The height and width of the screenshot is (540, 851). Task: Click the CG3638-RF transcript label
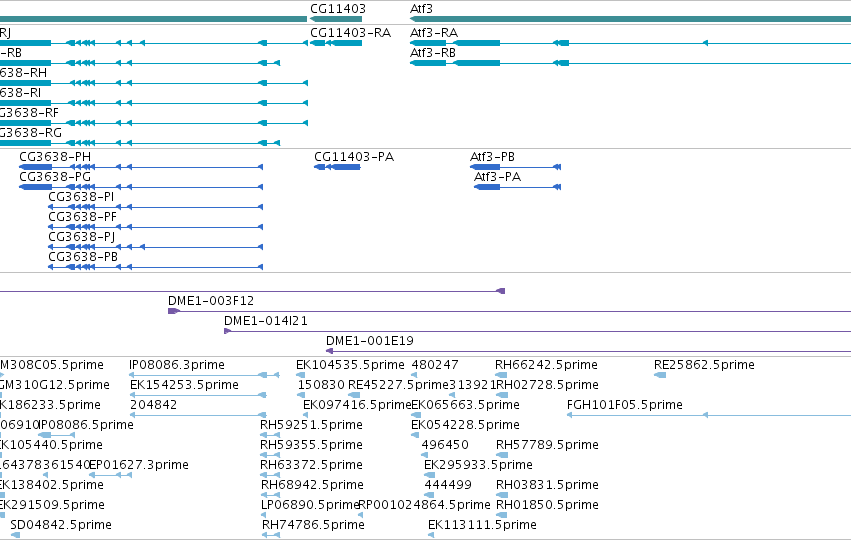tap(29, 113)
